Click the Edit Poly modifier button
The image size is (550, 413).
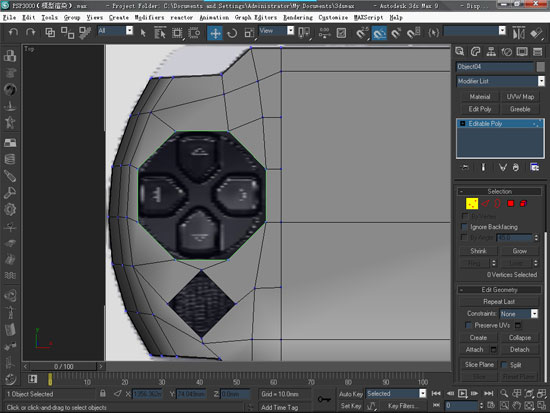(x=480, y=109)
